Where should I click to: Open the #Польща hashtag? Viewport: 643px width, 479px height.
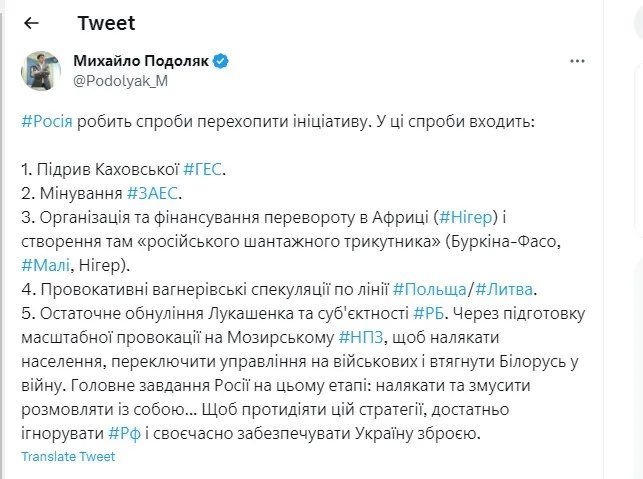click(x=428, y=289)
